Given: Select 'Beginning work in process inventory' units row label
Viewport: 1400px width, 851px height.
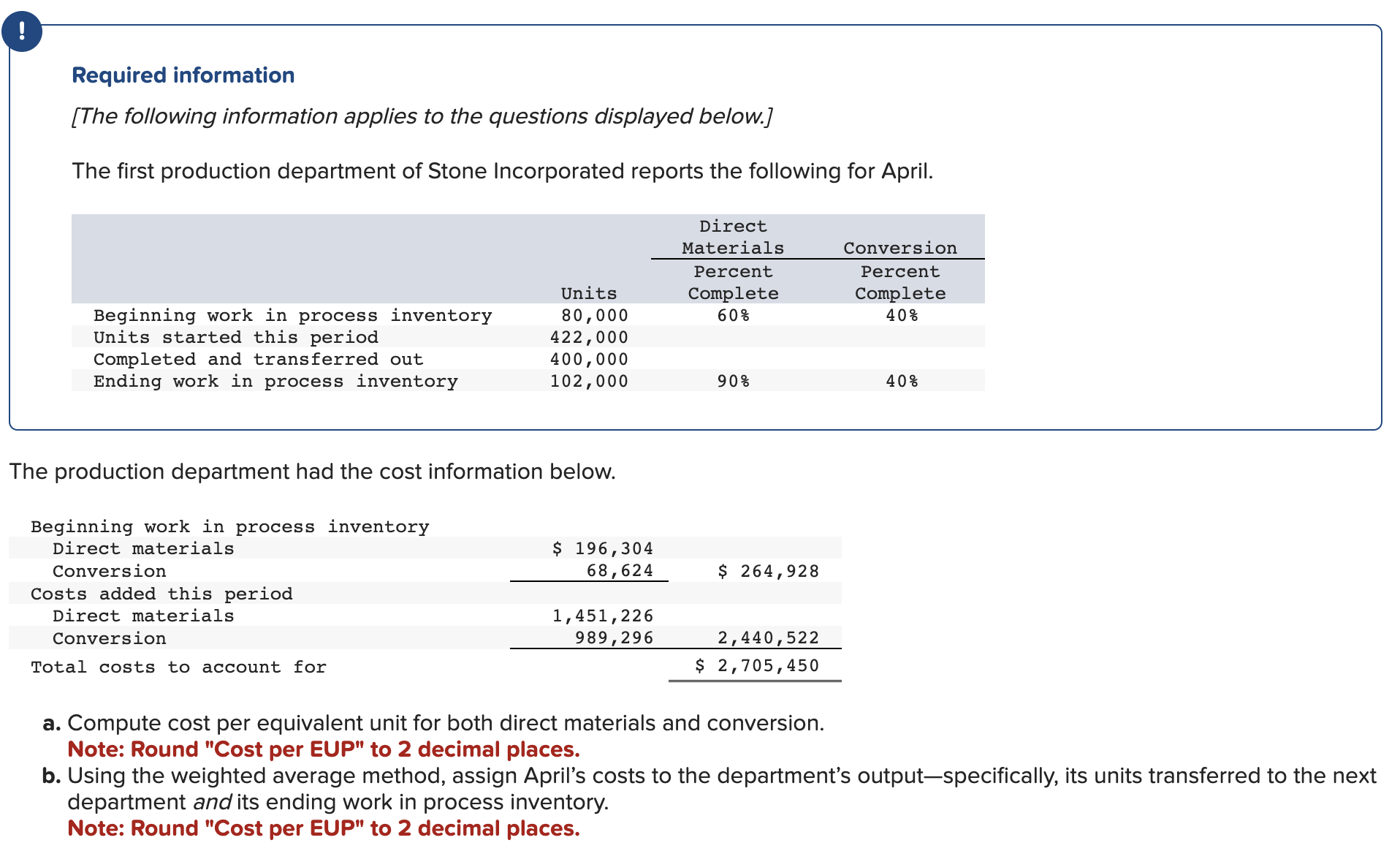Looking at the screenshot, I should click(x=292, y=315).
